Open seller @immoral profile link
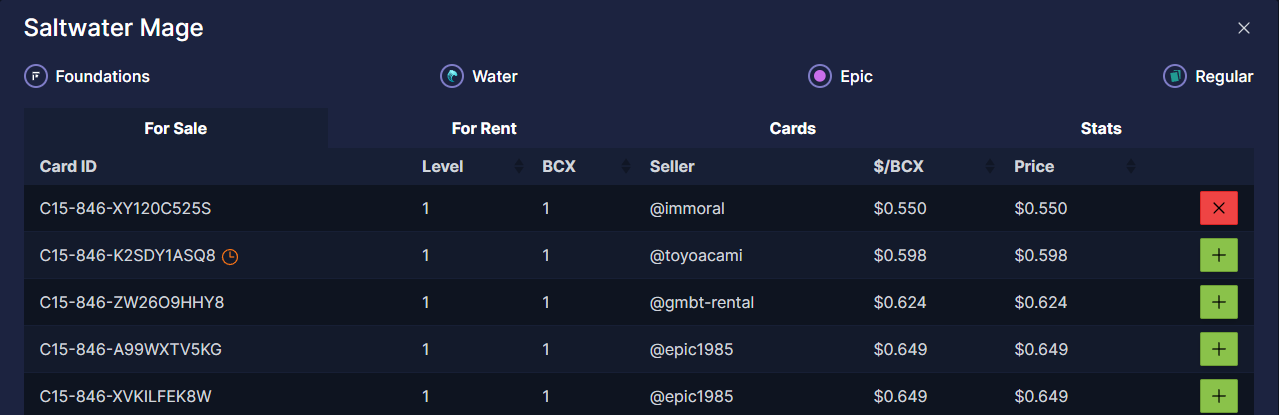 (x=687, y=209)
